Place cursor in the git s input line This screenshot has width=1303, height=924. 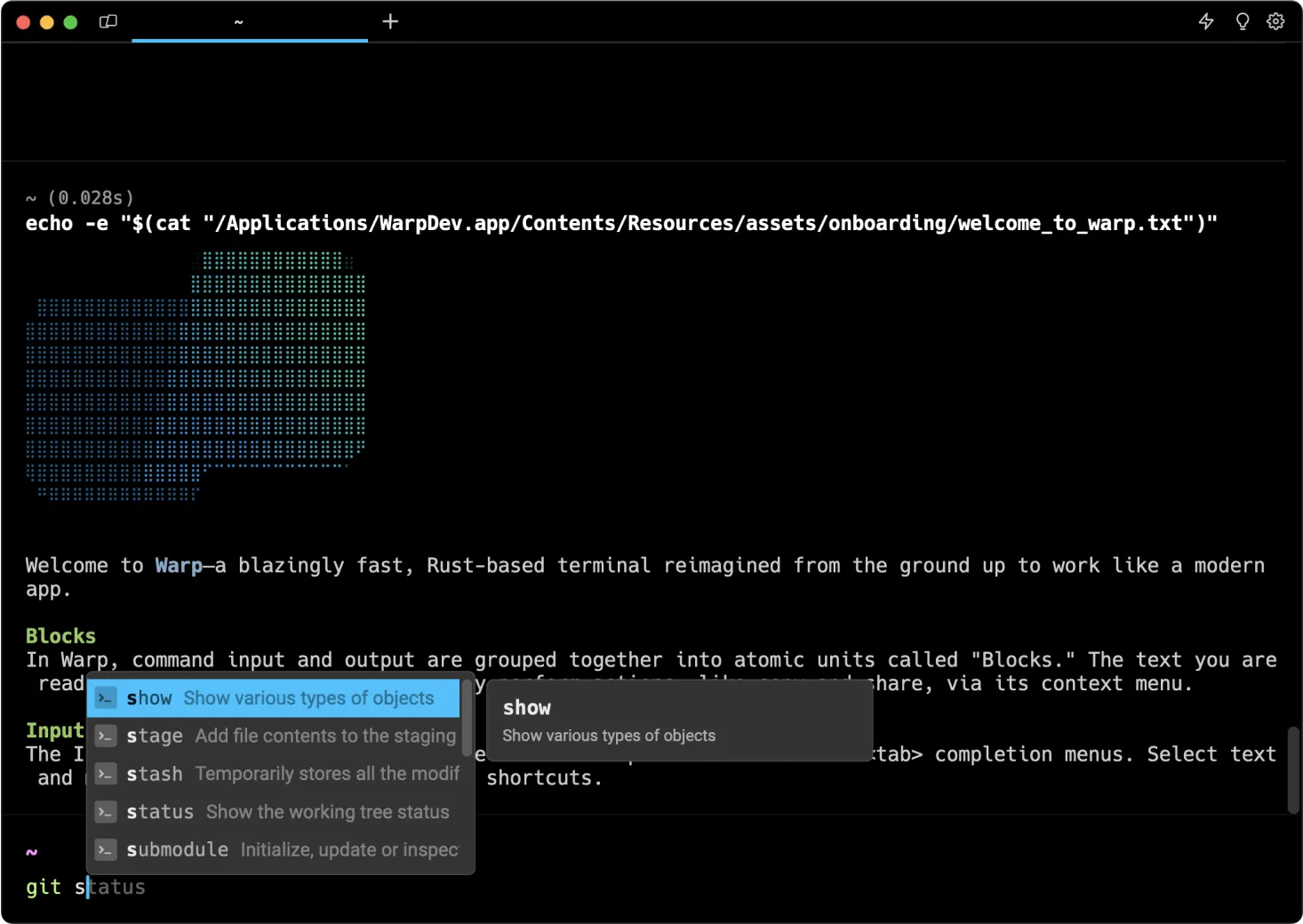(86, 887)
